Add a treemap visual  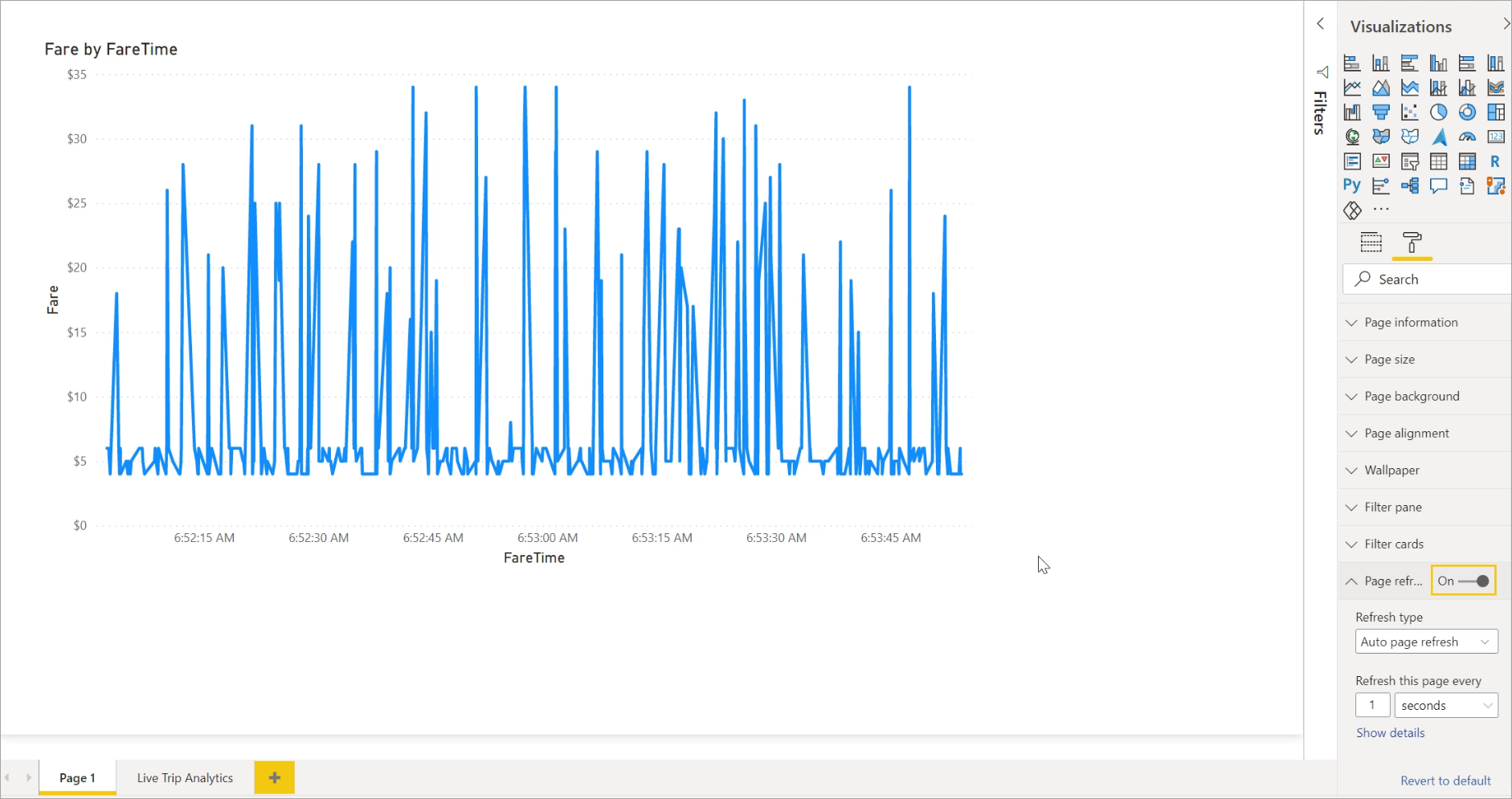coord(1495,112)
